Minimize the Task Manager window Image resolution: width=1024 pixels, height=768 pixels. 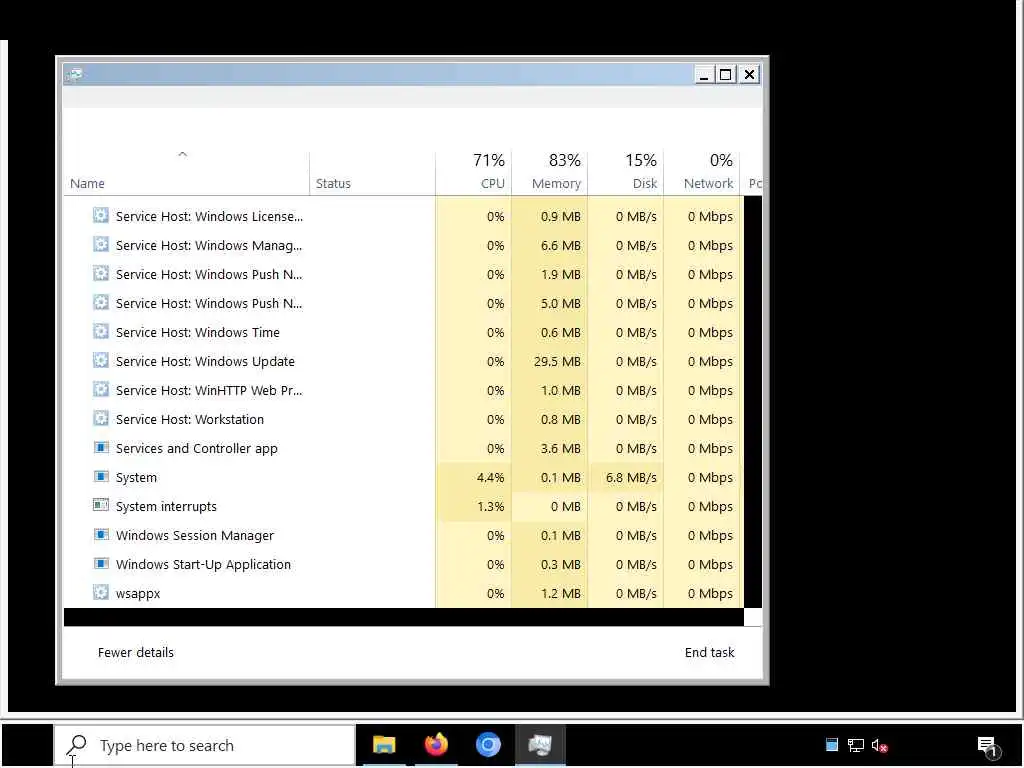click(x=704, y=74)
